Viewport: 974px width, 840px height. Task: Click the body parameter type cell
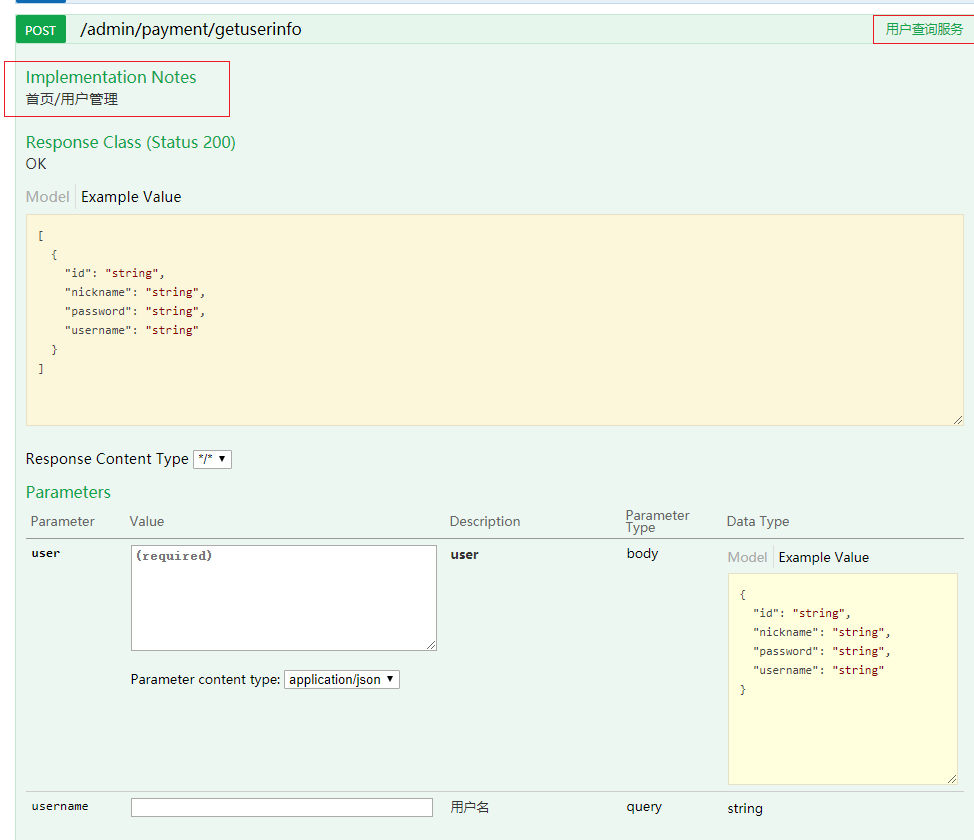pos(642,553)
